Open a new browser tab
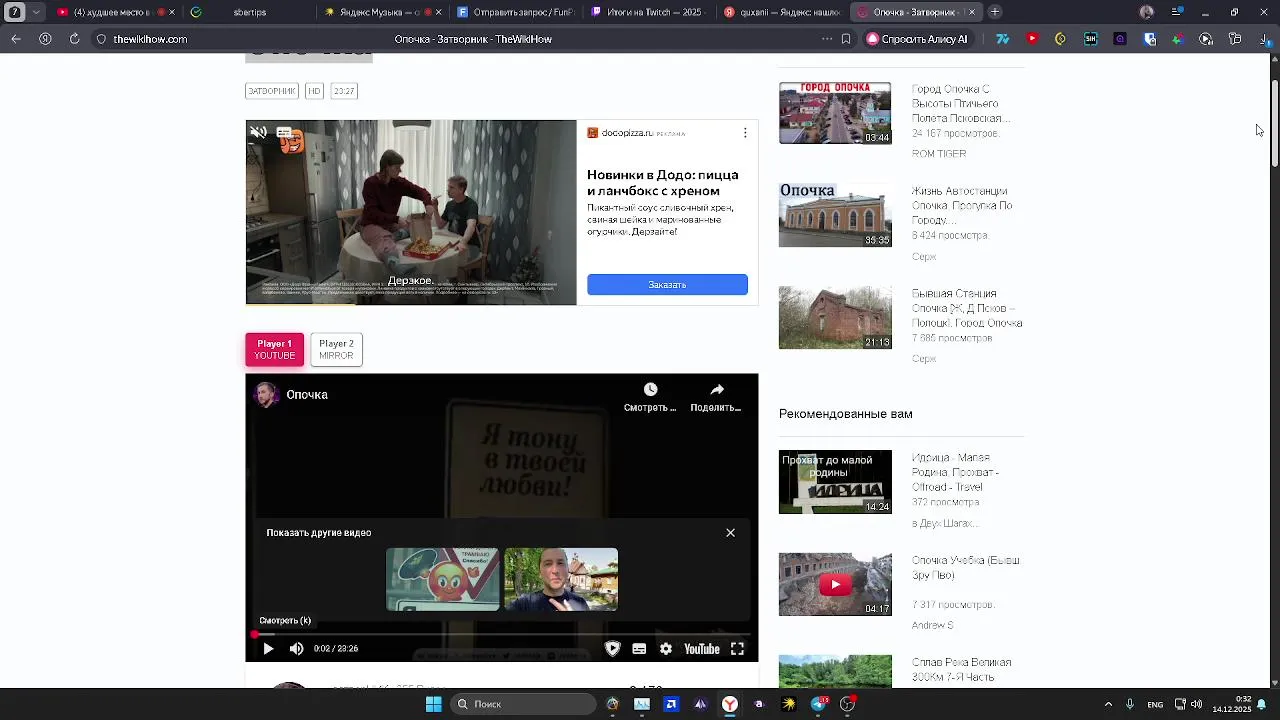Image resolution: width=1280 pixels, height=720 pixels. pyautogui.click(x=994, y=12)
